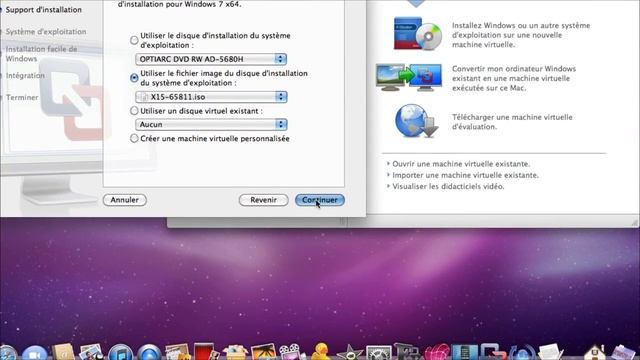Click 'Importer une machine virtuelle existante' link
This screenshot has width=640, height=360.
pyautogui.click(x=465, y=175)
